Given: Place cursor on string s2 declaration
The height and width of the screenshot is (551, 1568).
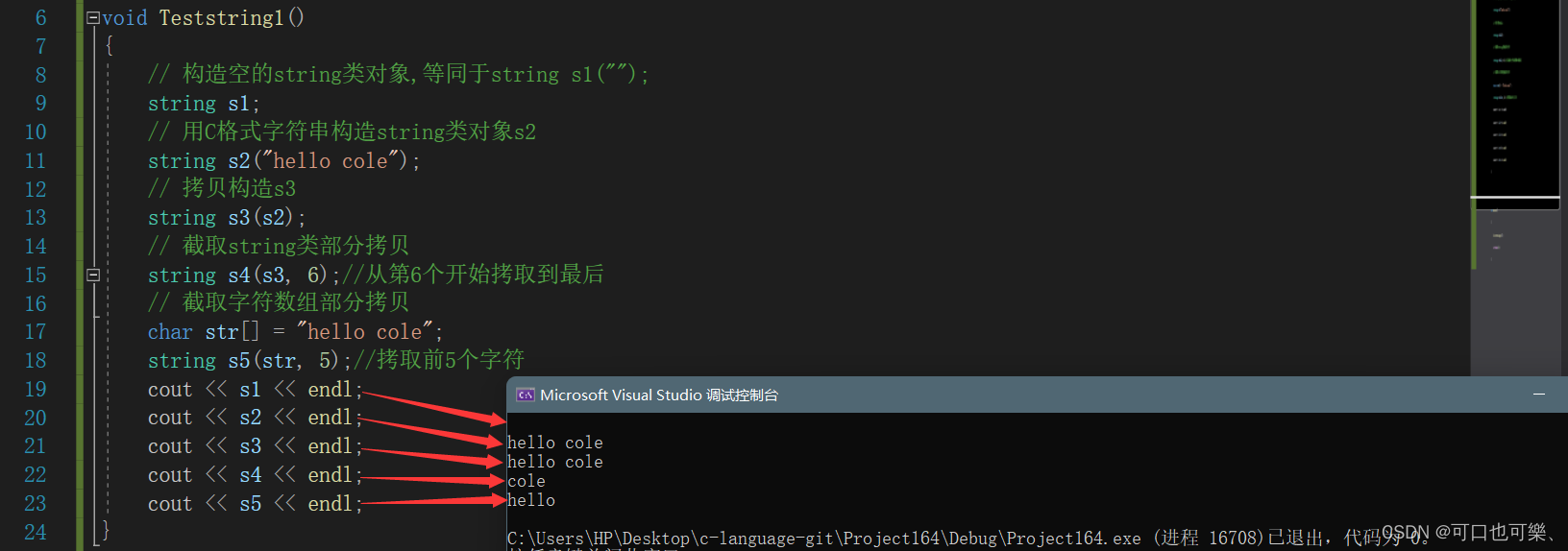Looking at the screenshot, I should click(283, 160).
